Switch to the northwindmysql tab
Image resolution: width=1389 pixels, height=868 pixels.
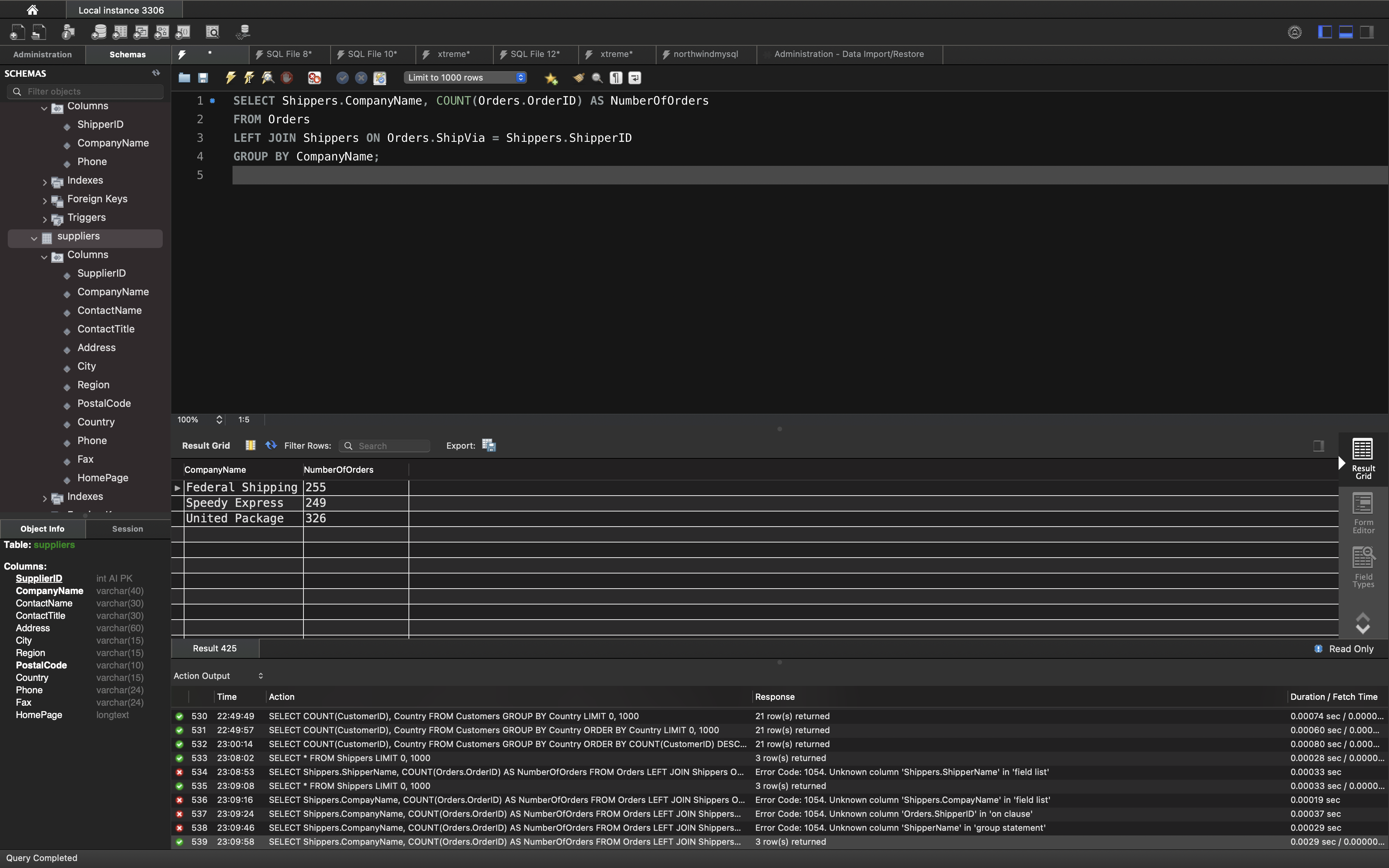coord(705,54)
